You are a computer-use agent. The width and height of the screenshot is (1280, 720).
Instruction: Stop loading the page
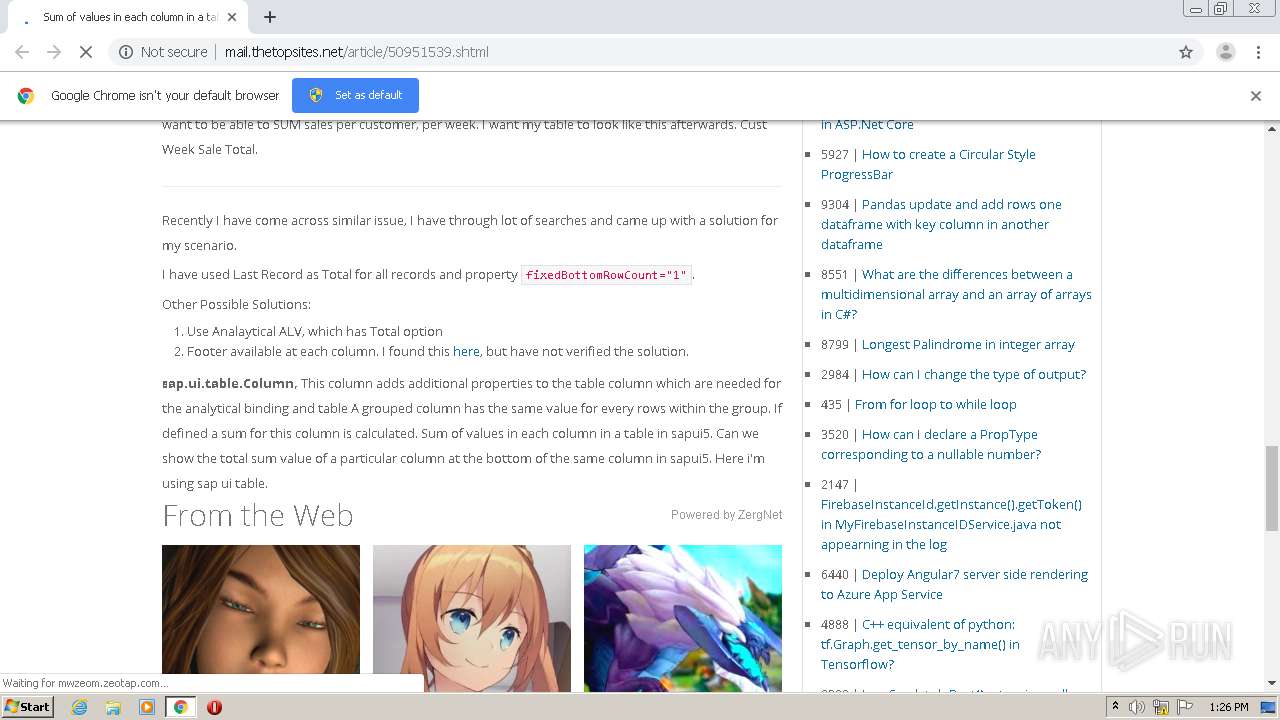[86, 52]
